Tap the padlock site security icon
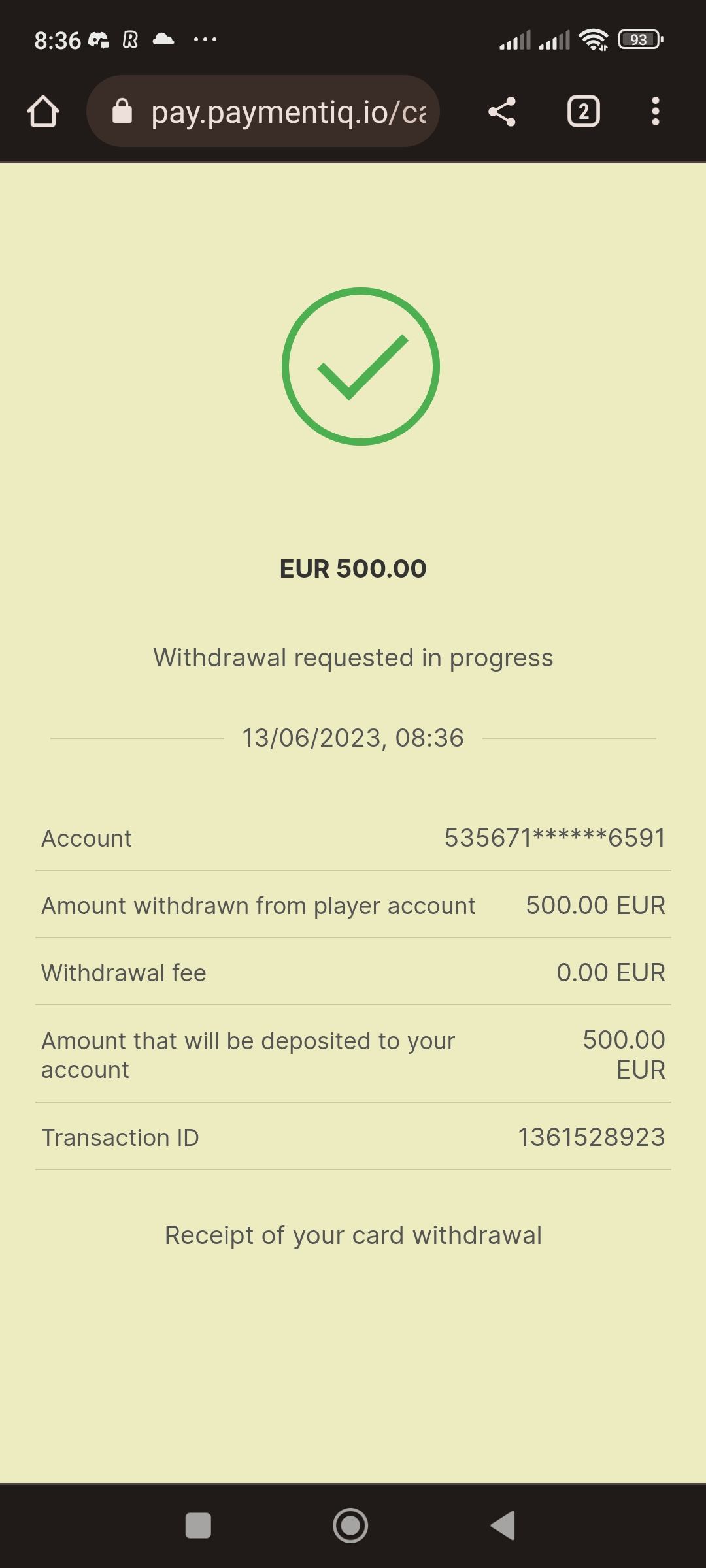 (122, 112)
